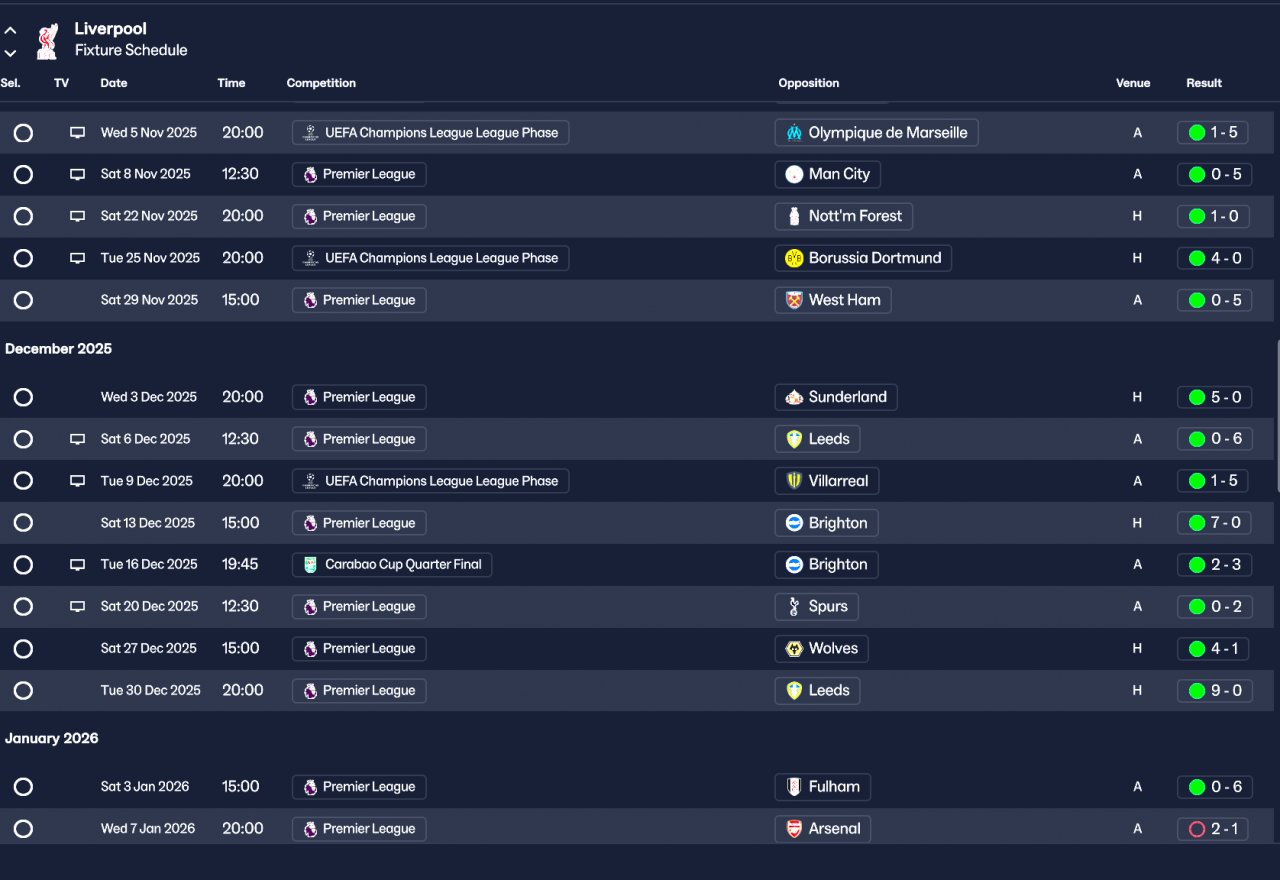Click the Arsenal club badge

point(794,829)
